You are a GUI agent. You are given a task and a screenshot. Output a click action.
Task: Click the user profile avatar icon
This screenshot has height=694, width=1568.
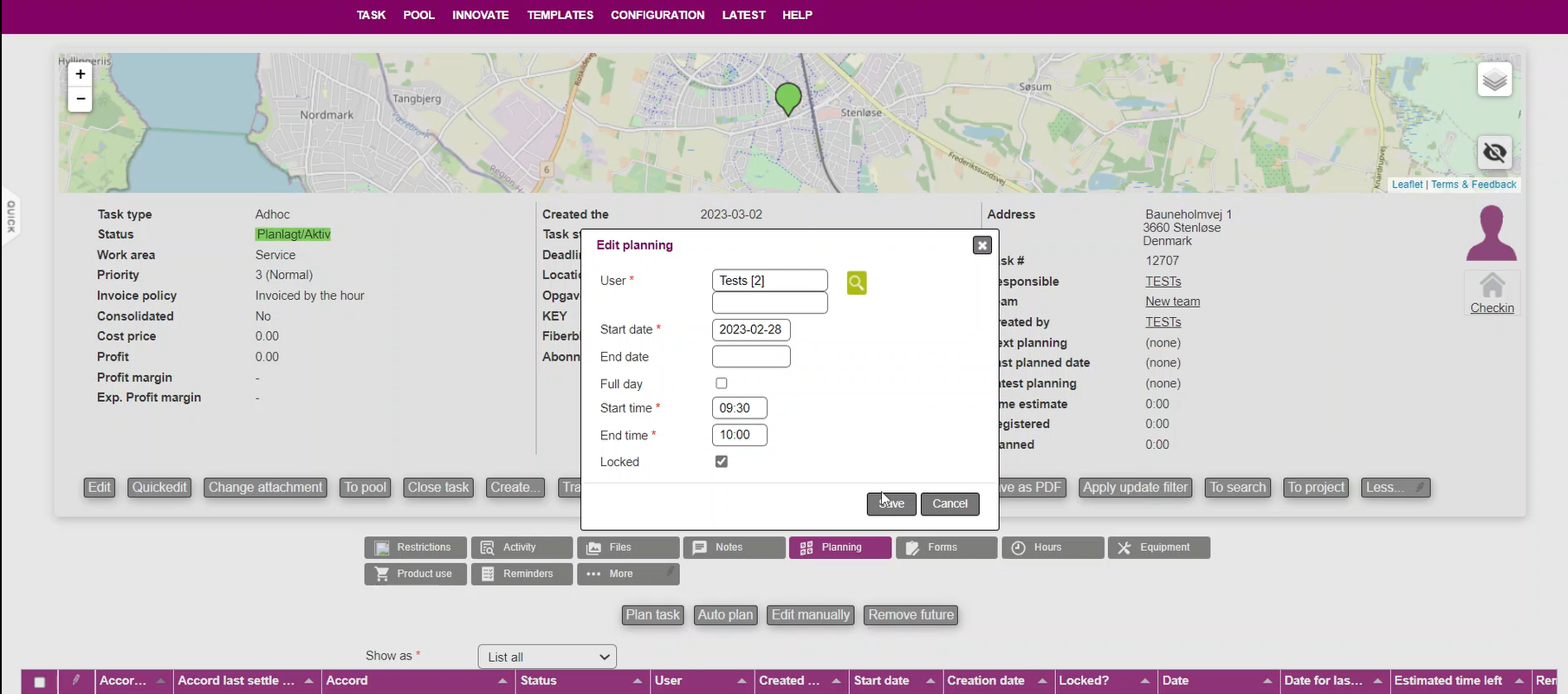1491,233
